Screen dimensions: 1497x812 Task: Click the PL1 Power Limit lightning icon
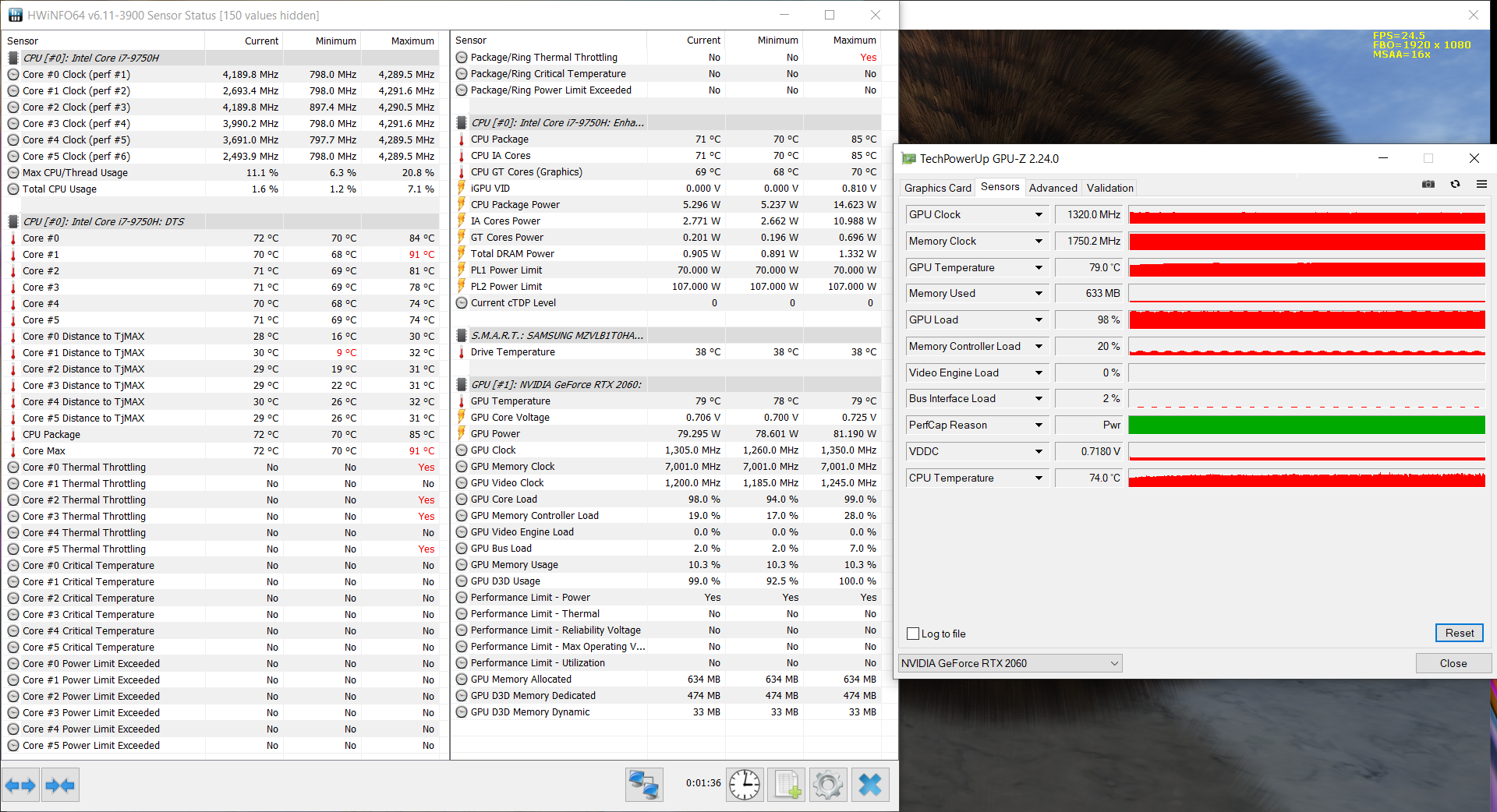click(x=462, y=270)
